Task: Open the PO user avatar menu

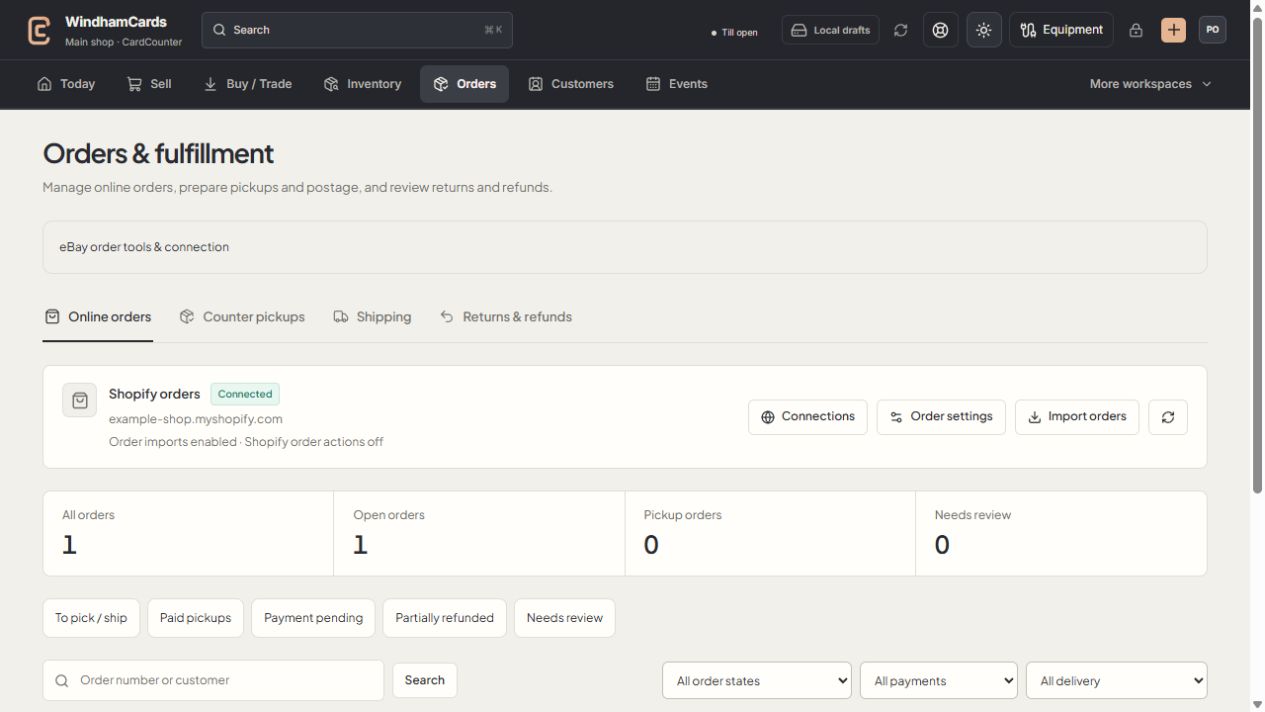Action: point(1213,30)
